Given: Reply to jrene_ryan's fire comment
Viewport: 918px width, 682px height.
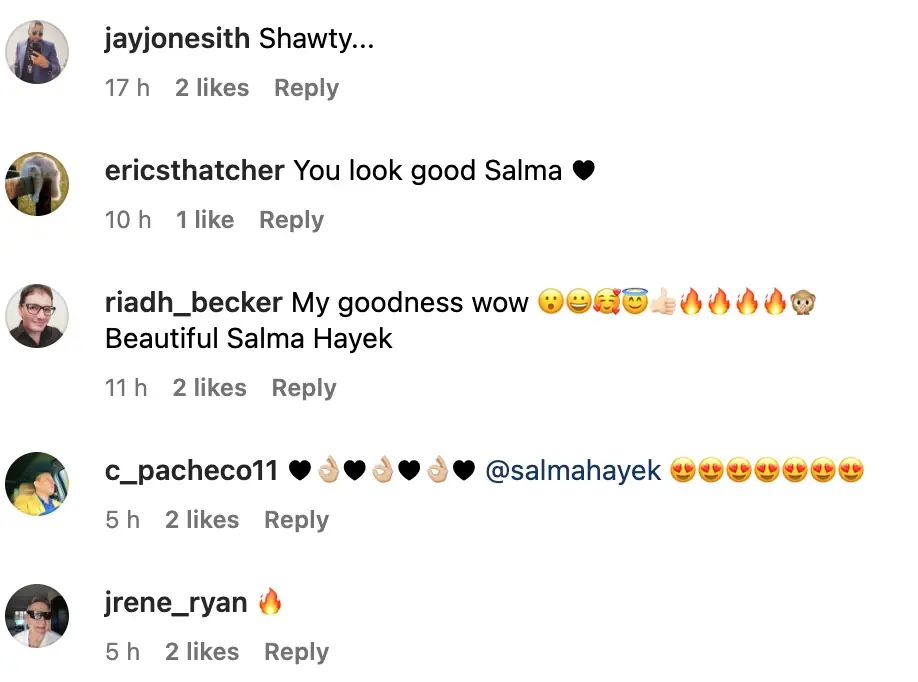Looking at the screenshot, I should coord(296,652).
